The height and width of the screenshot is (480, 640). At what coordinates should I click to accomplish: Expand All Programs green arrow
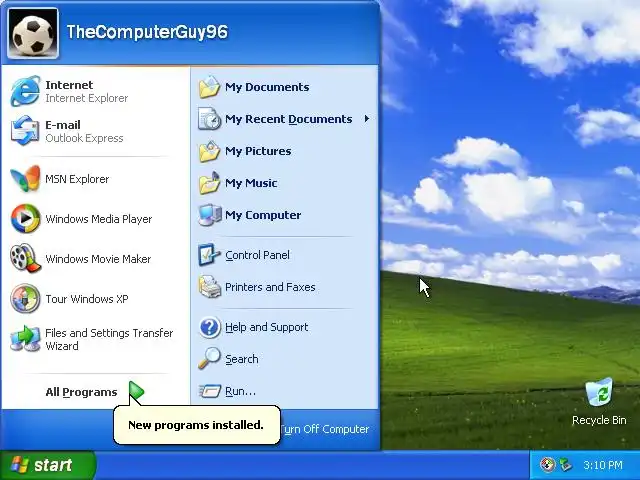click(x=136, y=392)
